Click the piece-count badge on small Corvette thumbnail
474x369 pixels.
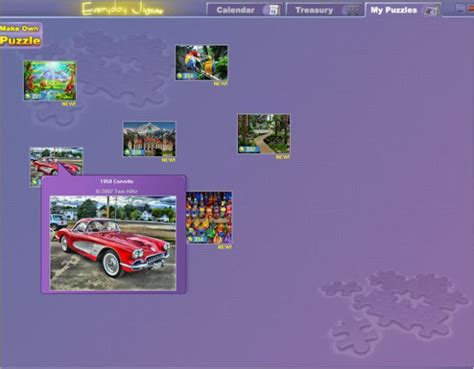pos(36,182)
